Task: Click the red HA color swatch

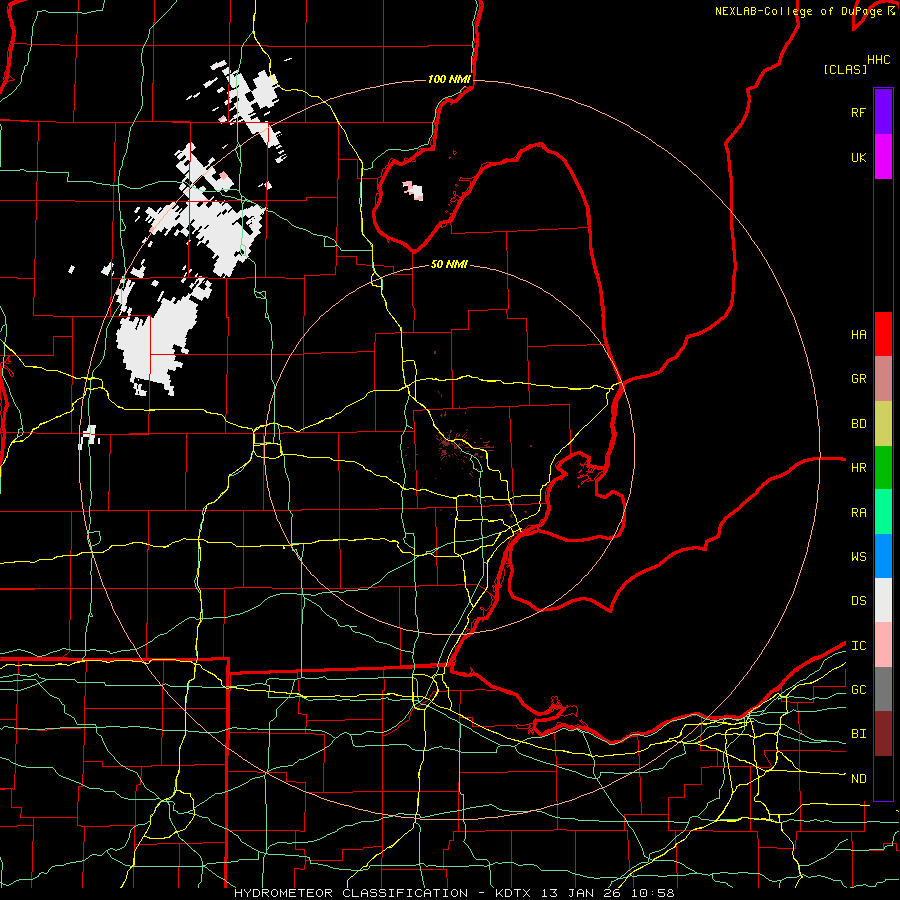Action: click(x=883, y=334)
